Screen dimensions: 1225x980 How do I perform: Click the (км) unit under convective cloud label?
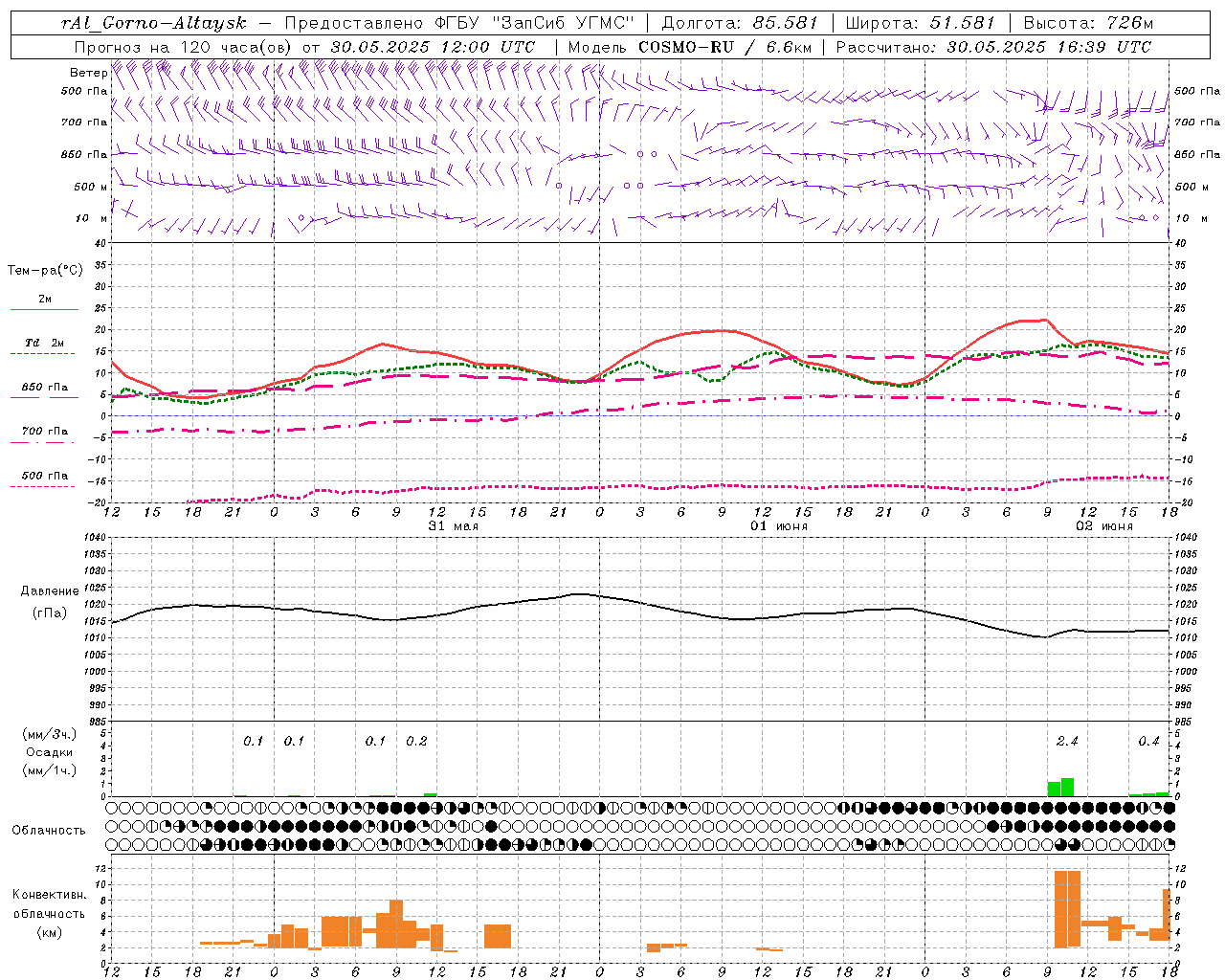pos(50,931)
